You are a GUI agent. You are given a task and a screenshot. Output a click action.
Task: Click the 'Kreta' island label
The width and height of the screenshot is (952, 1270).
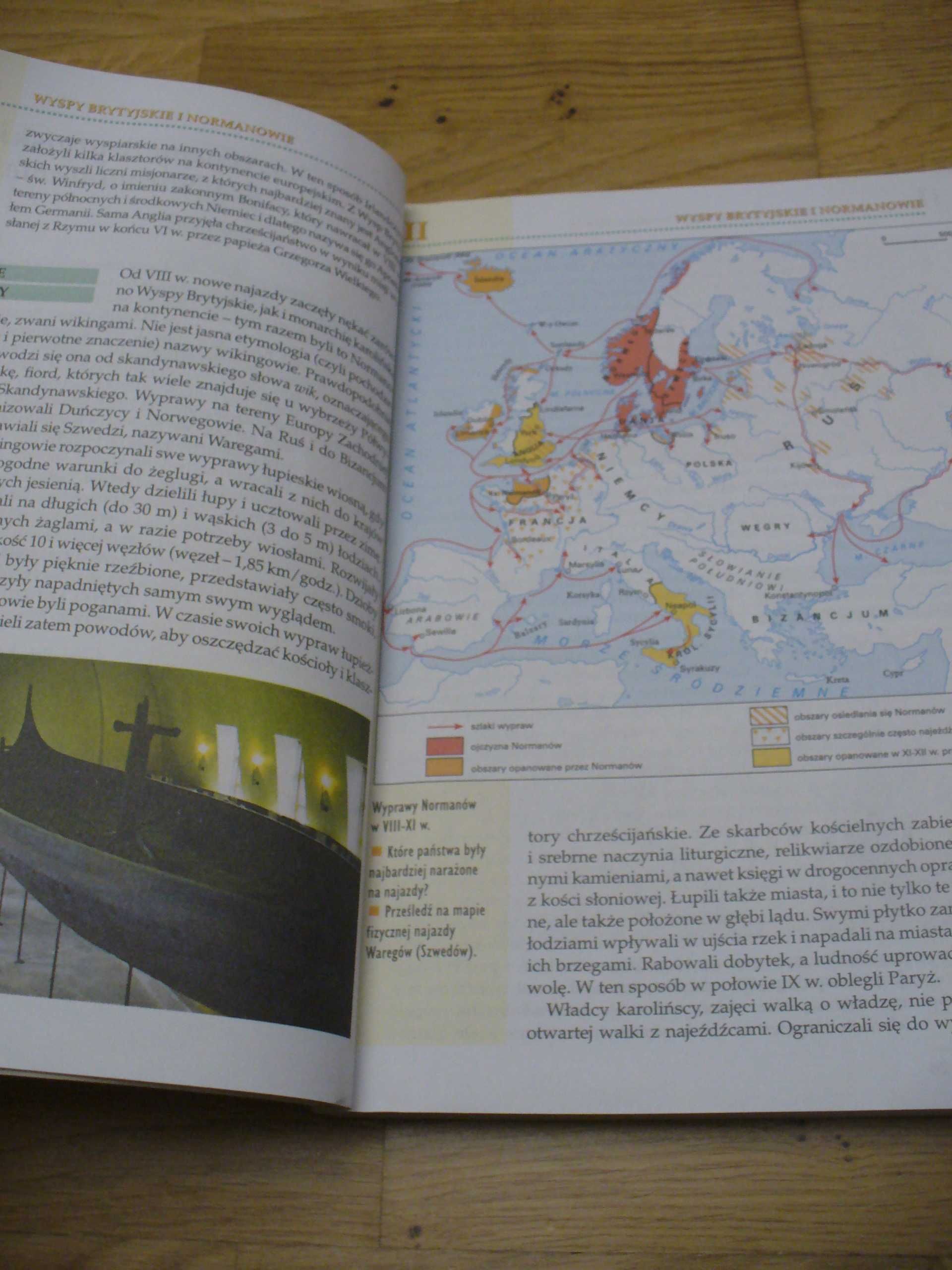coord(838,679)
